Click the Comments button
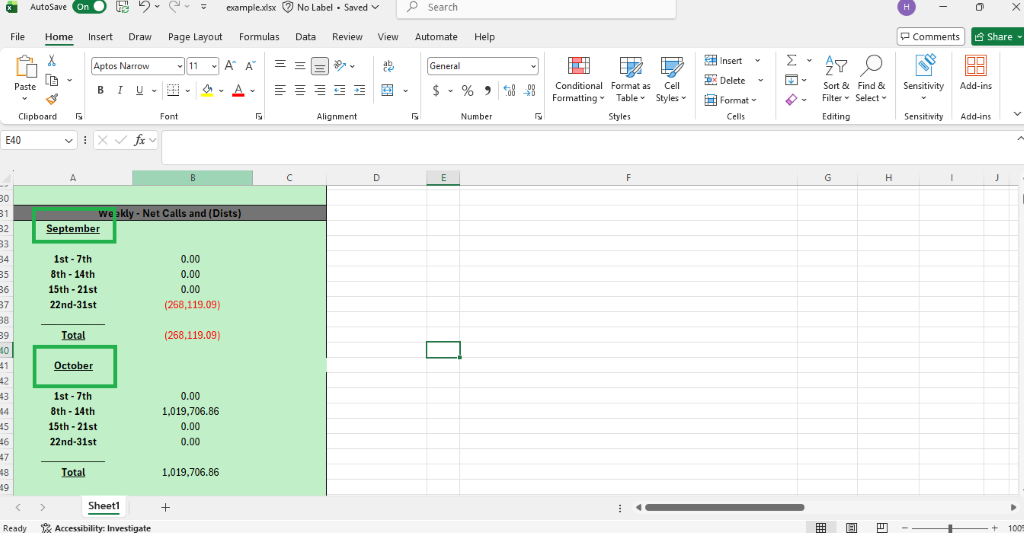Screen dimensions: 1024x533 tap(930, 37)
